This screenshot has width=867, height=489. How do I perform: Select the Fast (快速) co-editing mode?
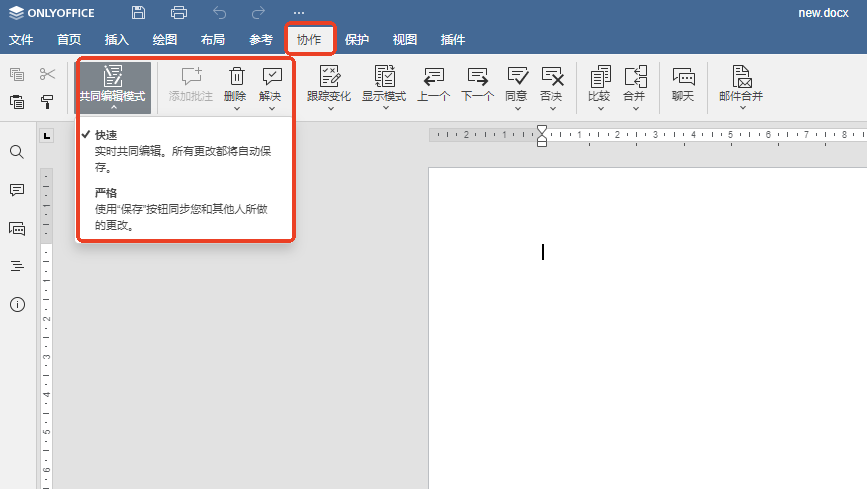click(x=106, y=135)
